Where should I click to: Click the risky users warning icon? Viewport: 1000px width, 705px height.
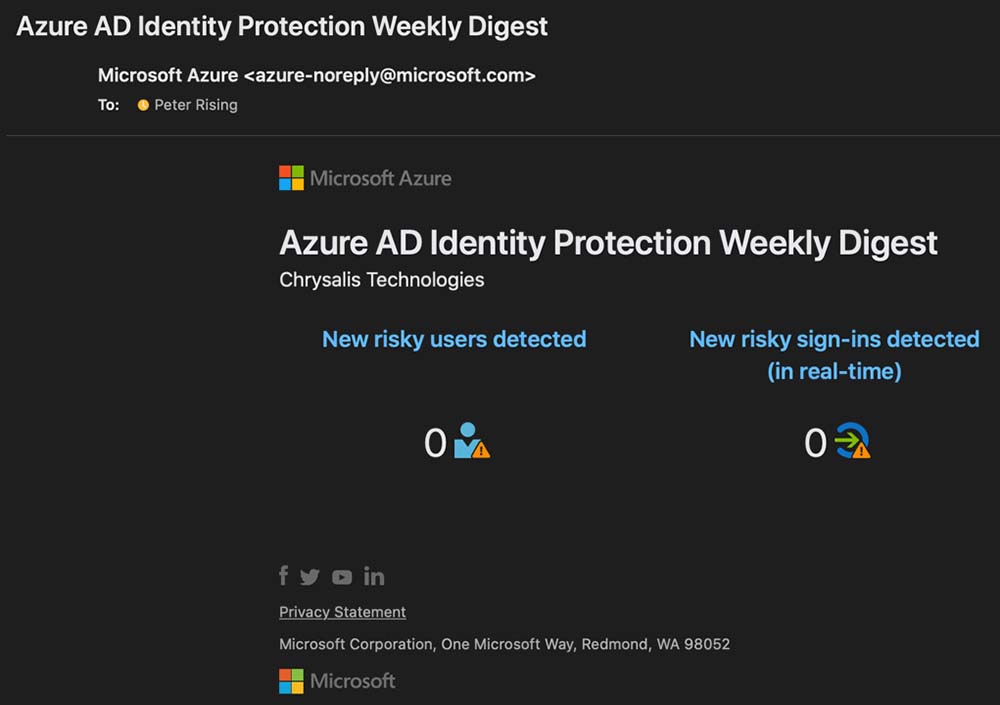tap(471, 441)
